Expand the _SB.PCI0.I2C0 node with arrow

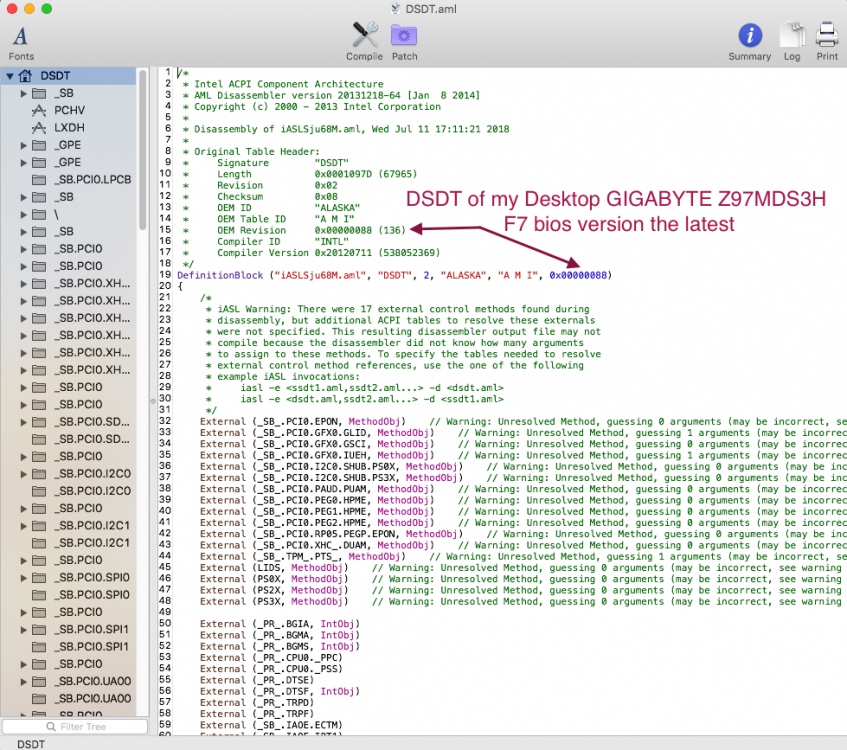[x=23, y=474]
